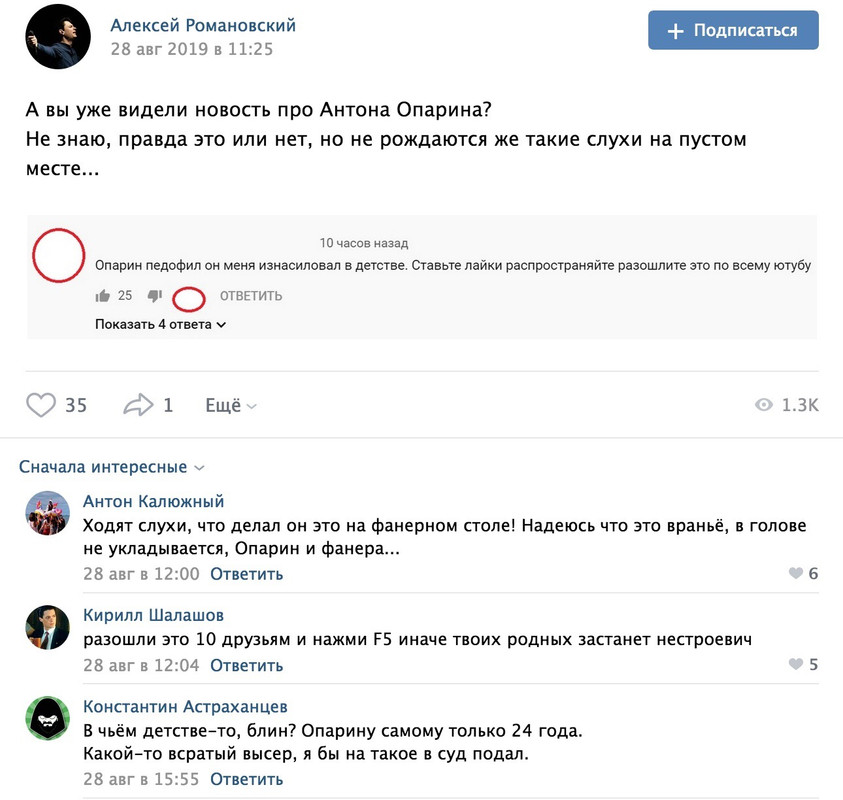Open Антон Калюжный's profile name link
The height and width of the screenshot is (800, 843).
[153, 501]
